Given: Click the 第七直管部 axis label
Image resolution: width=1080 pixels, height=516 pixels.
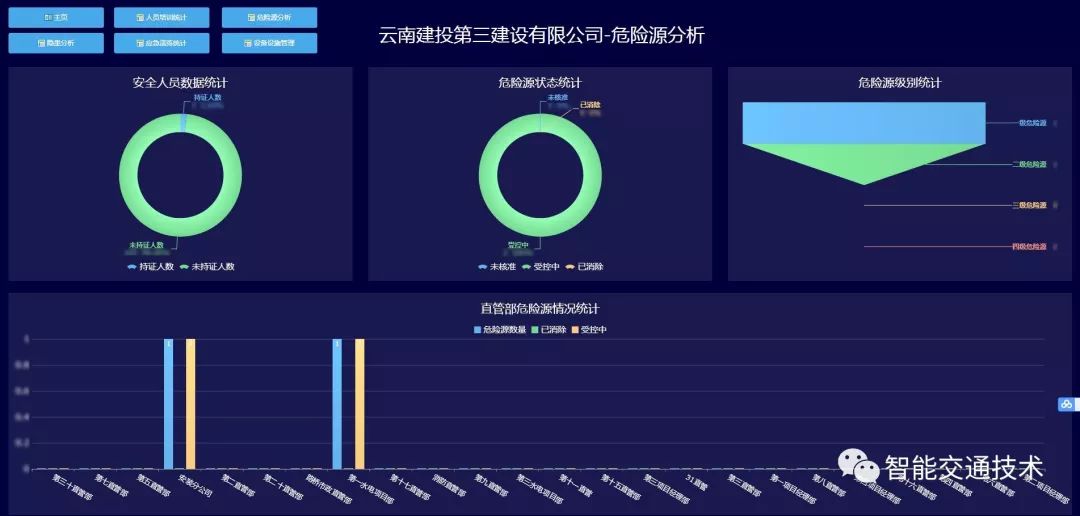Looking at the screenshot, I should tap(112, 485).
